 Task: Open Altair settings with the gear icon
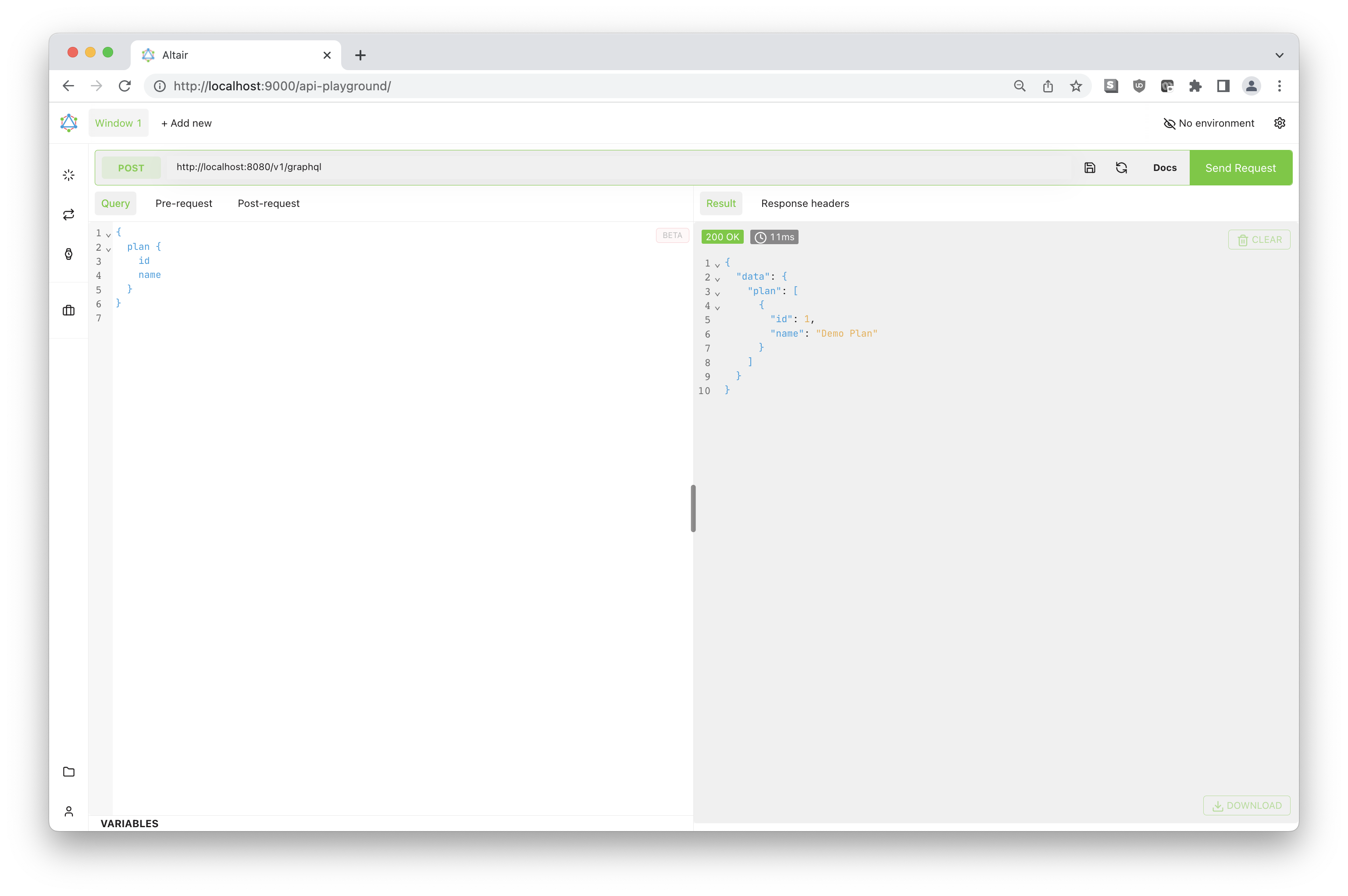click(1280, 123)
